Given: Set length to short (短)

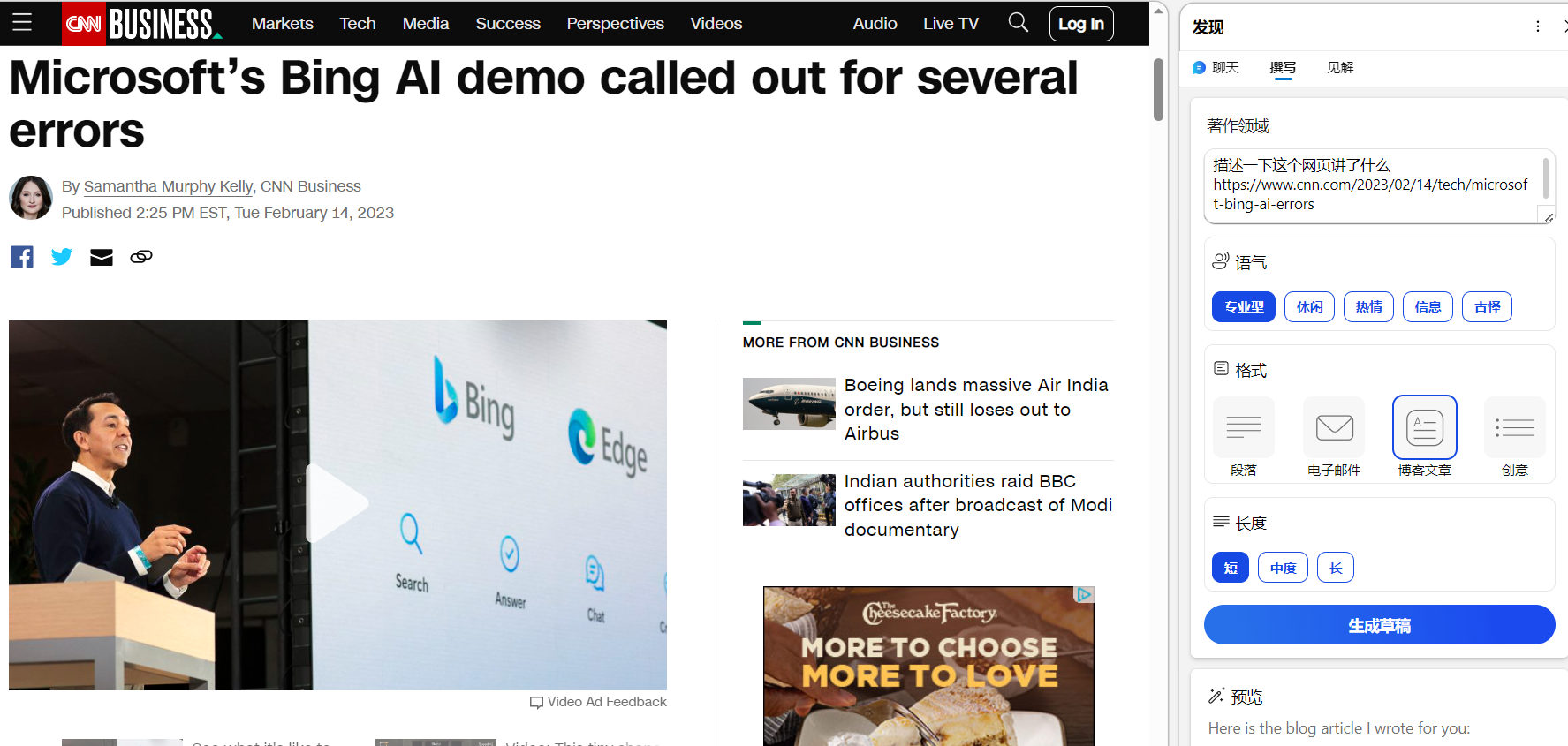Looking at the screenshot, I should pos(1231,568).
